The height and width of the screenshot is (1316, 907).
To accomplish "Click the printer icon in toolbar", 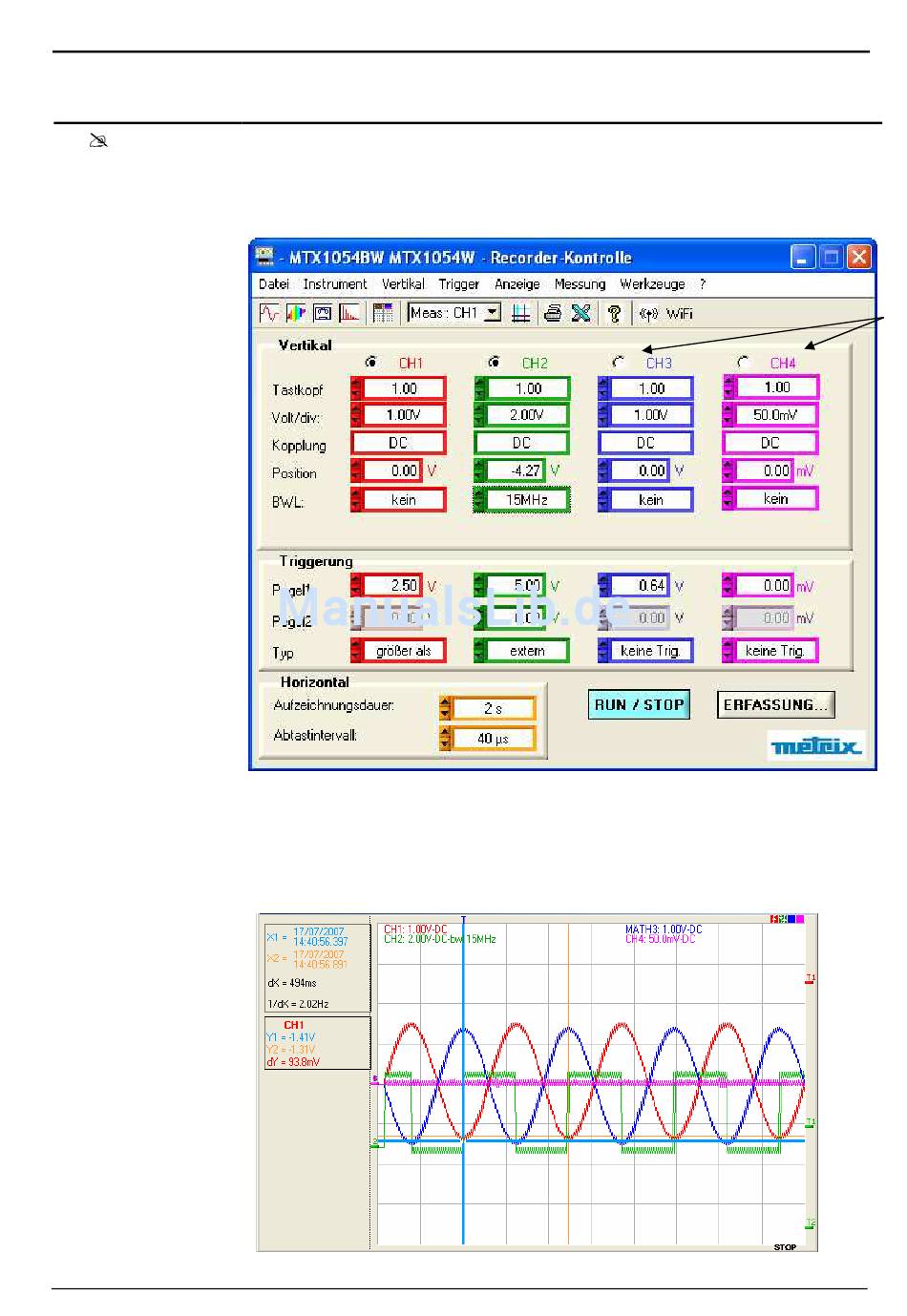I will click(x=553, y=313).
